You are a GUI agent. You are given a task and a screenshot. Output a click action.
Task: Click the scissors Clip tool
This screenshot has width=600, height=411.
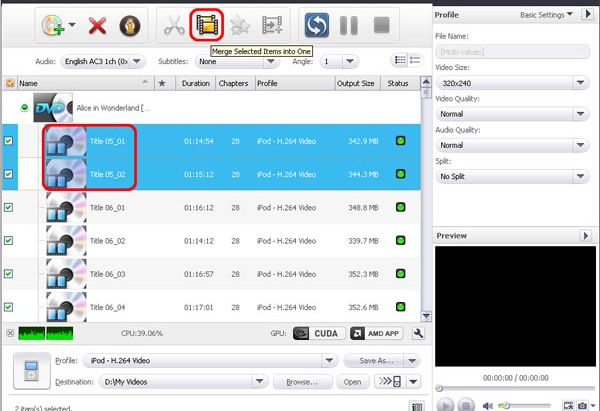pos(174,26)
